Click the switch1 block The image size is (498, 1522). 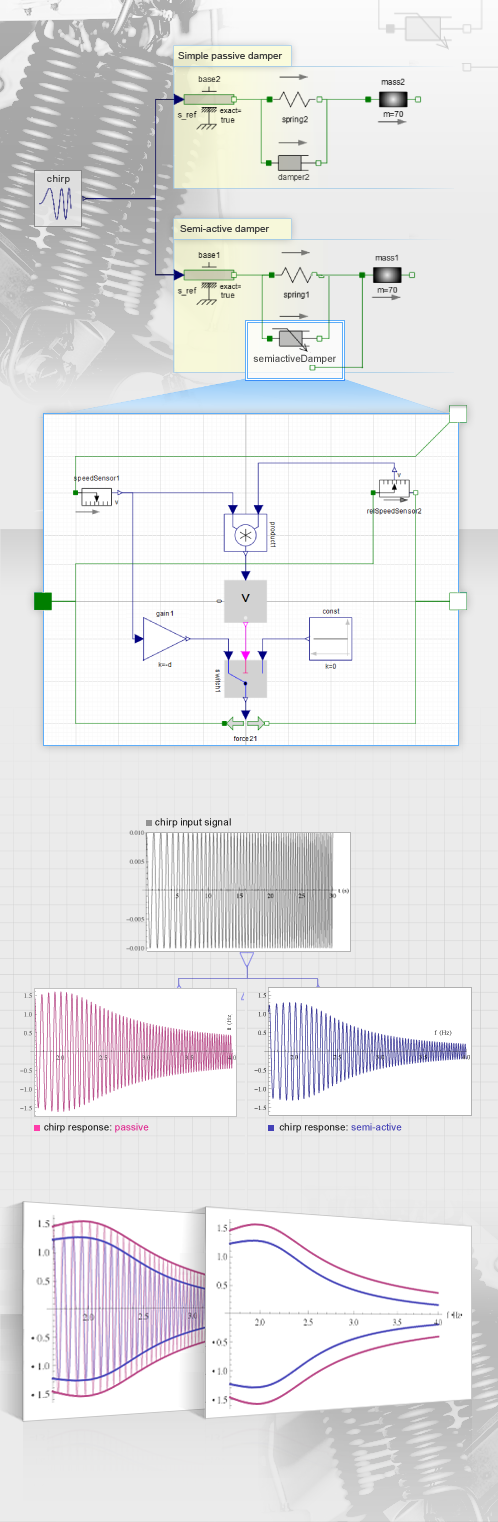click(x=245, y=677)
